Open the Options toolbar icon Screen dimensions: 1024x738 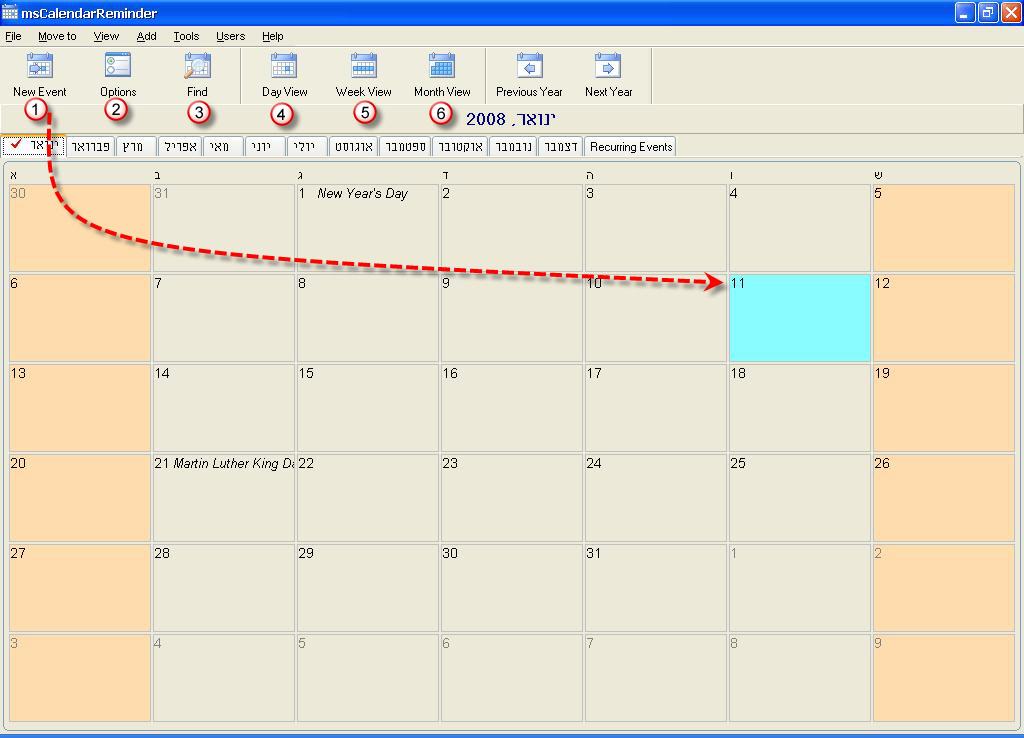[118, 67]
